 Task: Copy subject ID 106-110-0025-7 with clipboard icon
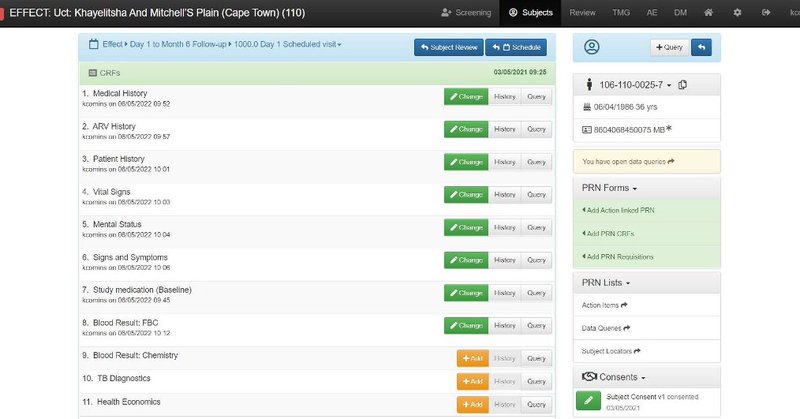(x=683, y=85)
